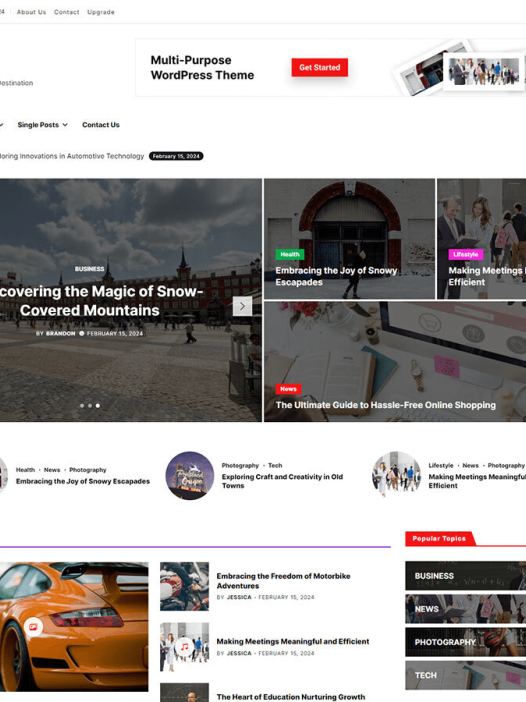526x702 pixels.
Task: Click the orange sports car featured image
Action: click(74, 627)
